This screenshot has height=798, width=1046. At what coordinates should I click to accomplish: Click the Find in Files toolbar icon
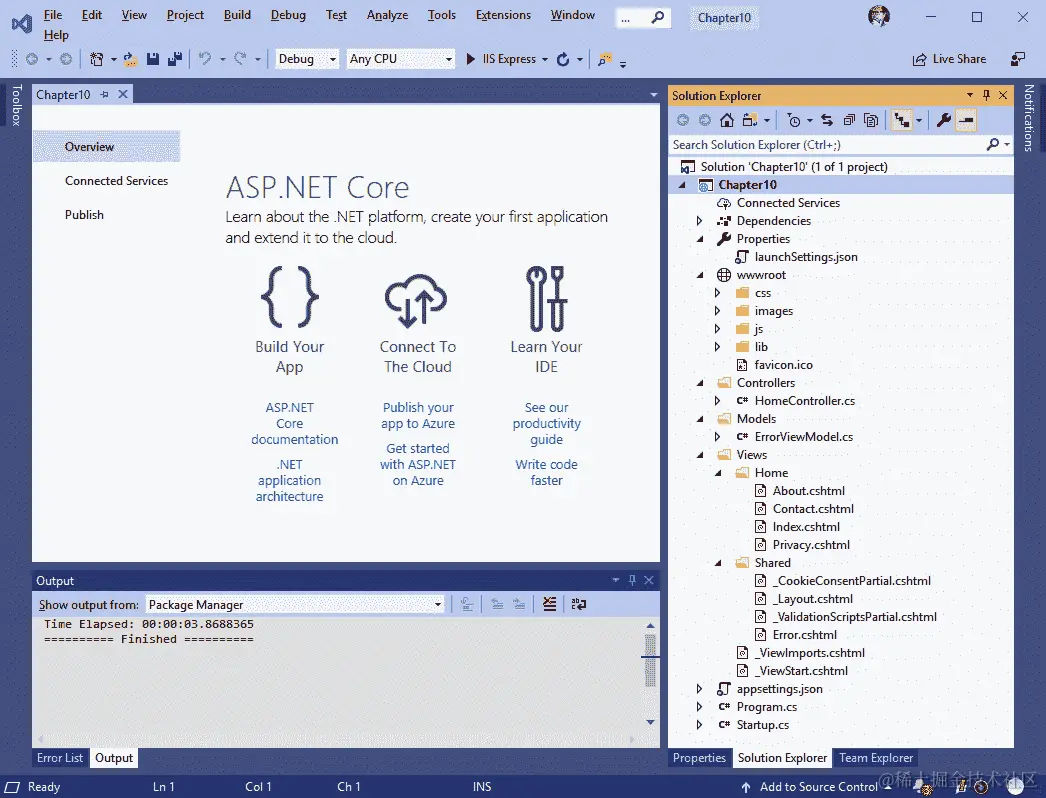pyautogui.click(x=604, y=59)
